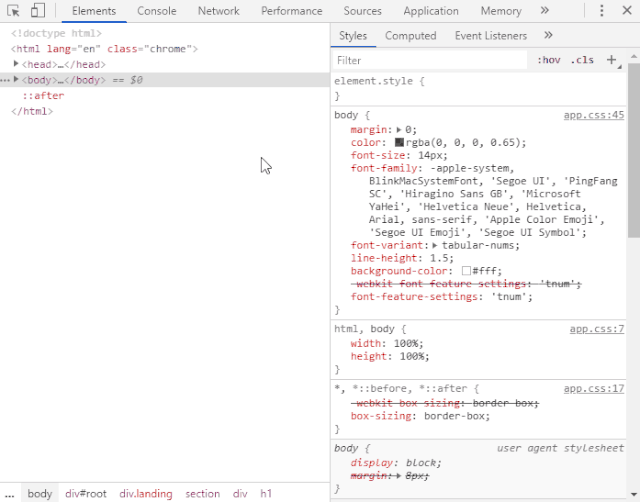Viewport: 640px width, 502px height.
Task: Select the Elements tab
Action: (x=94, y=11)
